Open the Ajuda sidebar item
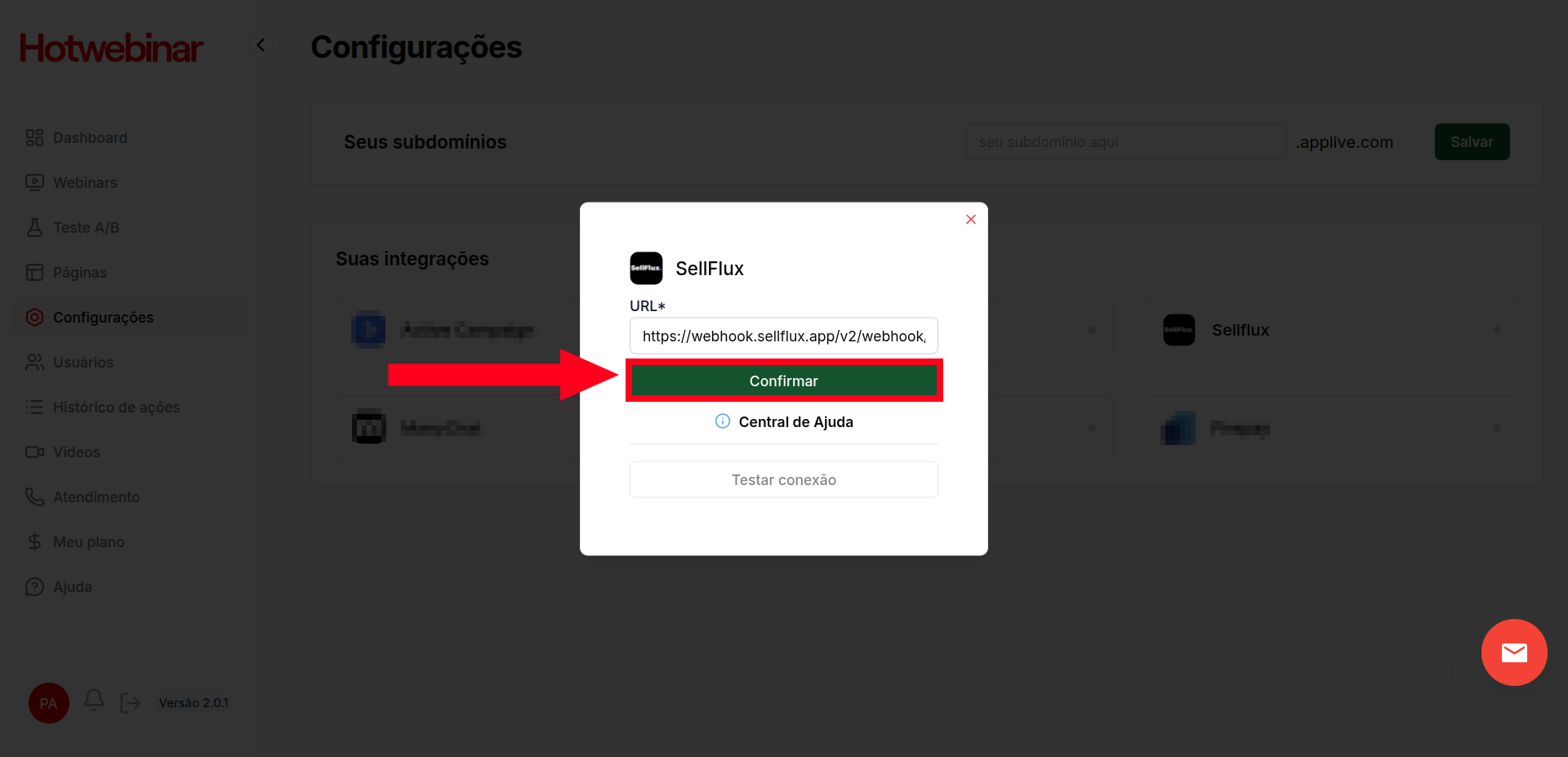 click(x=73, y=587)
